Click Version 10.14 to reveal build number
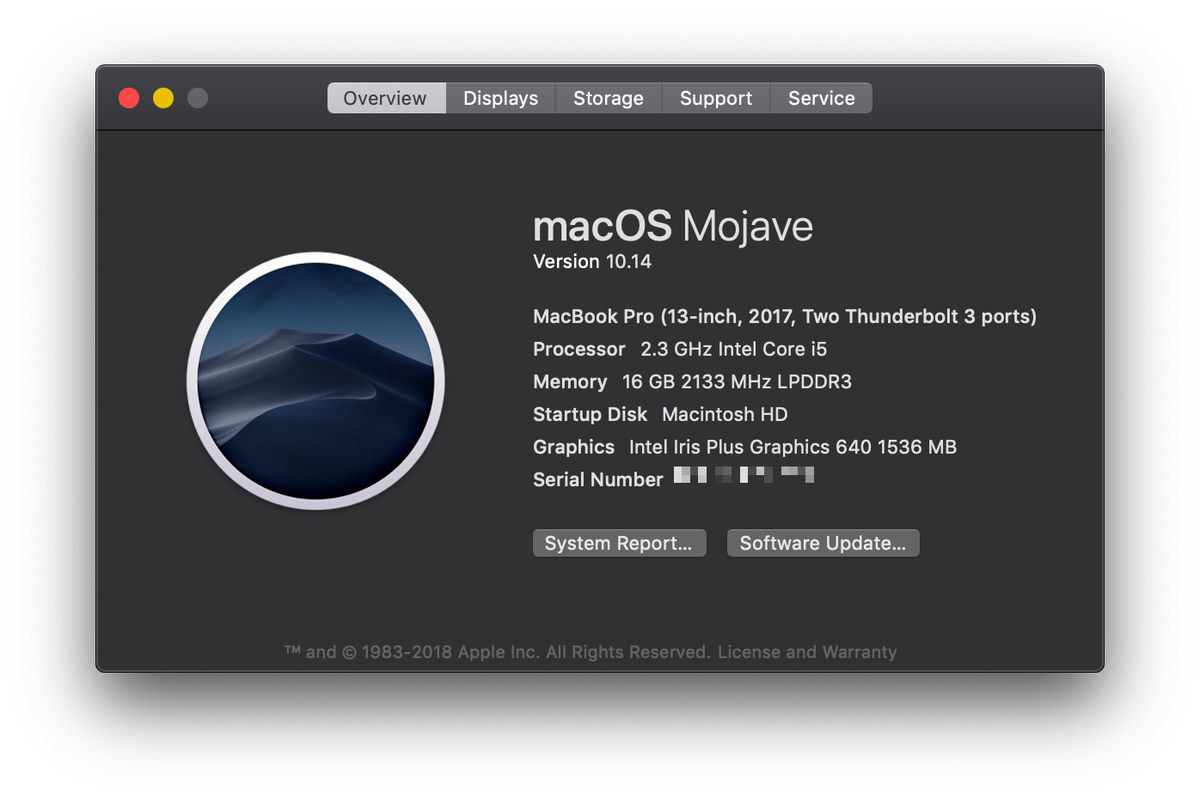Screen dimensions: 1200x799 point(592,262)
